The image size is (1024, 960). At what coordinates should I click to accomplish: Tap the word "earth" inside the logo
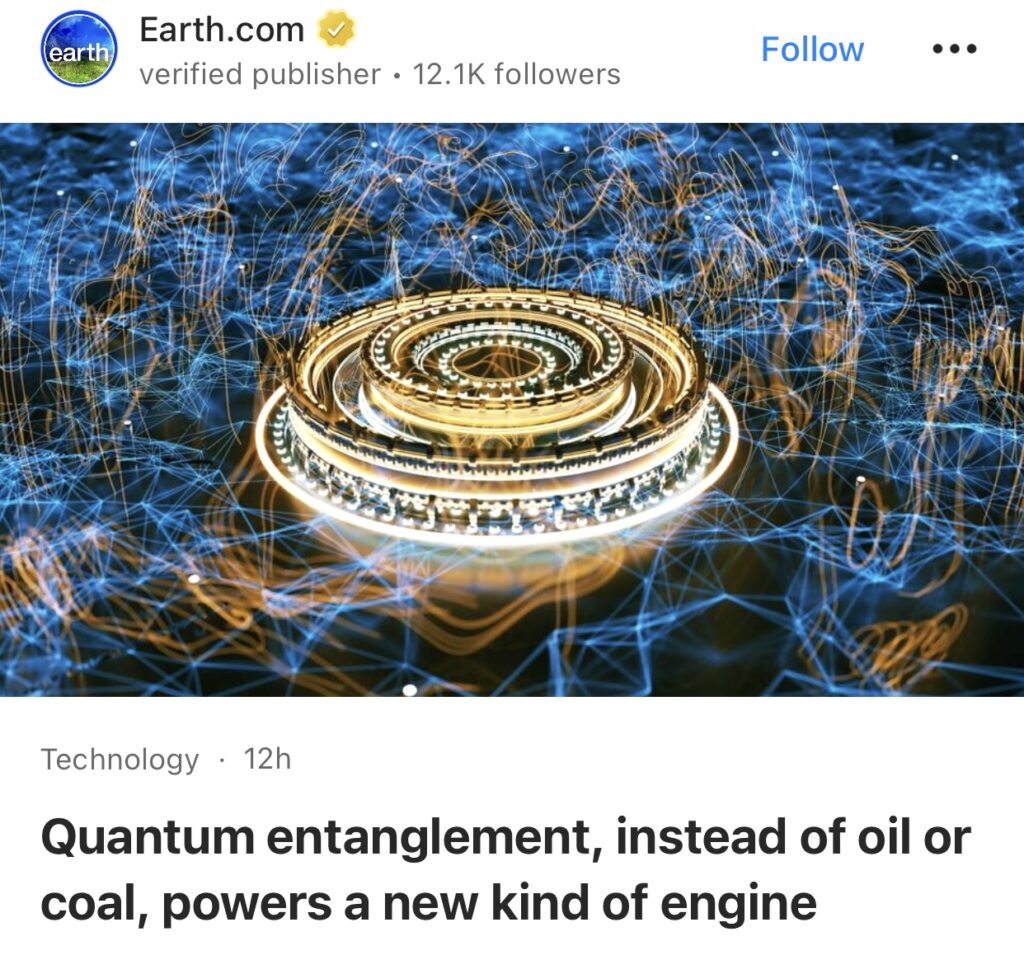[78, 52]
